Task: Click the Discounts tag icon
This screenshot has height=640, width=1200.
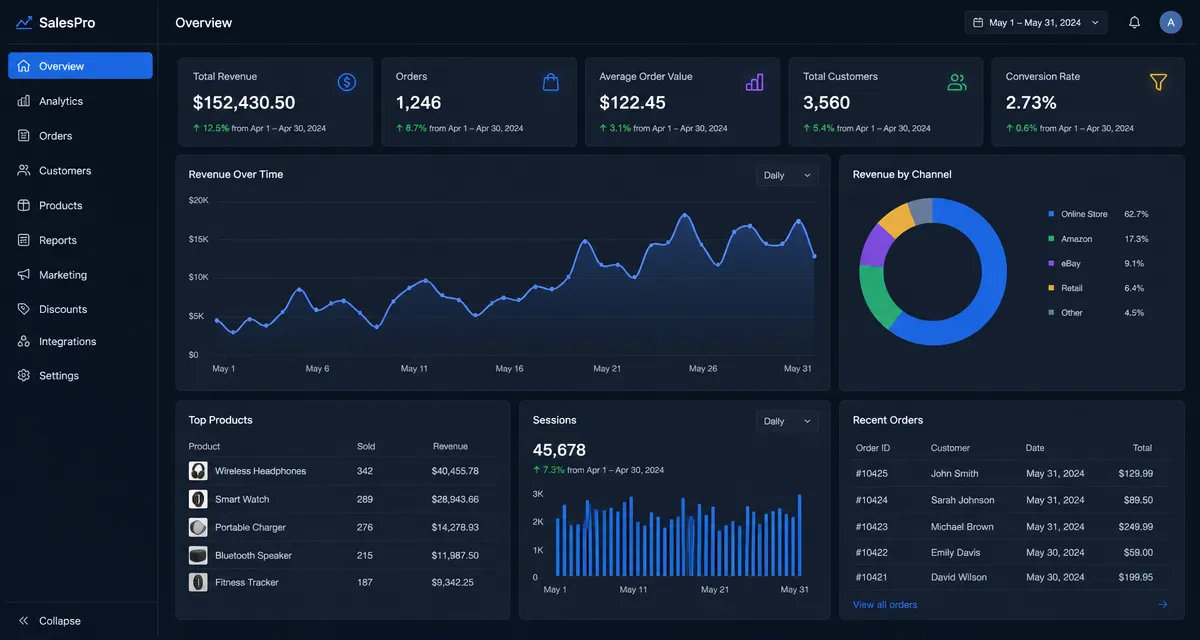Action: click(x=24, y=309)
